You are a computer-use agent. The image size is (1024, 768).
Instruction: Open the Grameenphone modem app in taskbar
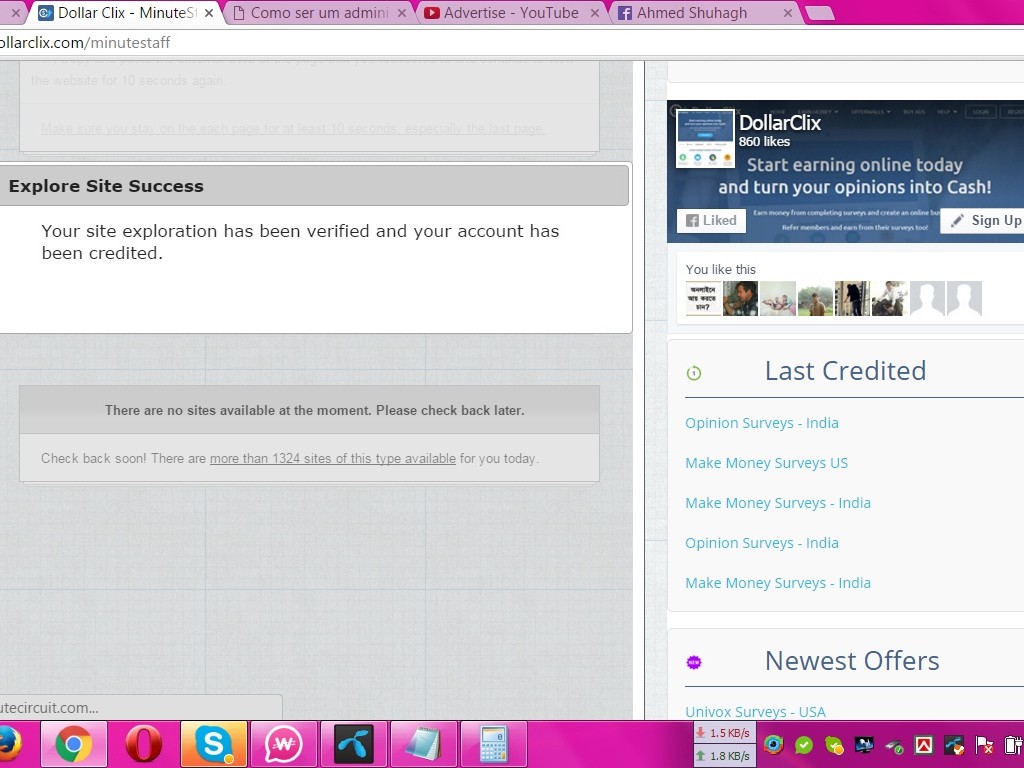(353, 745)
